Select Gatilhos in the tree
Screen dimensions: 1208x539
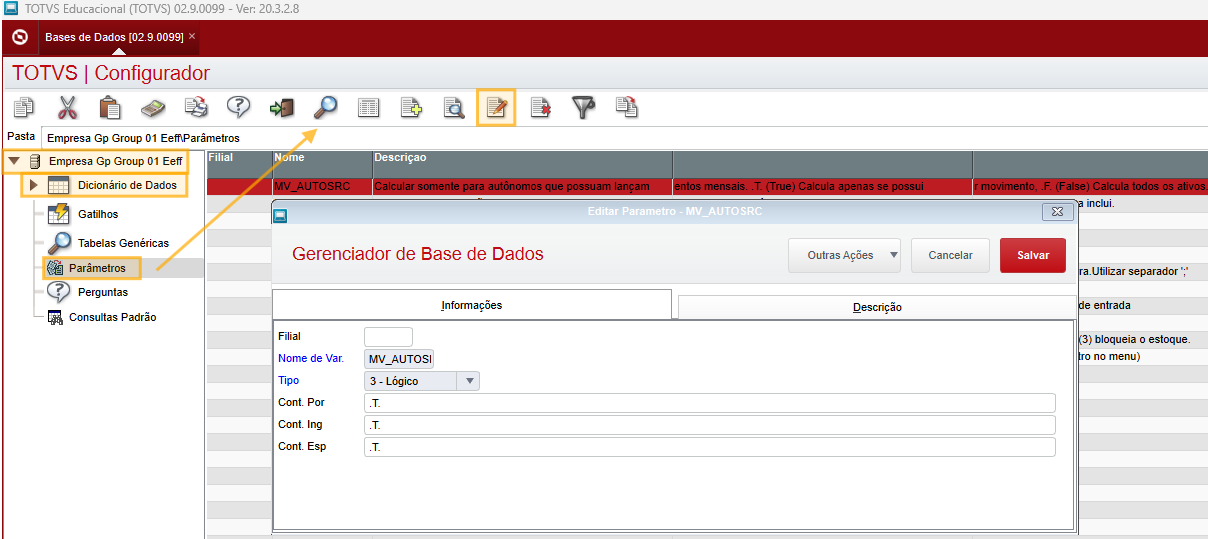(x=98, y=214)
